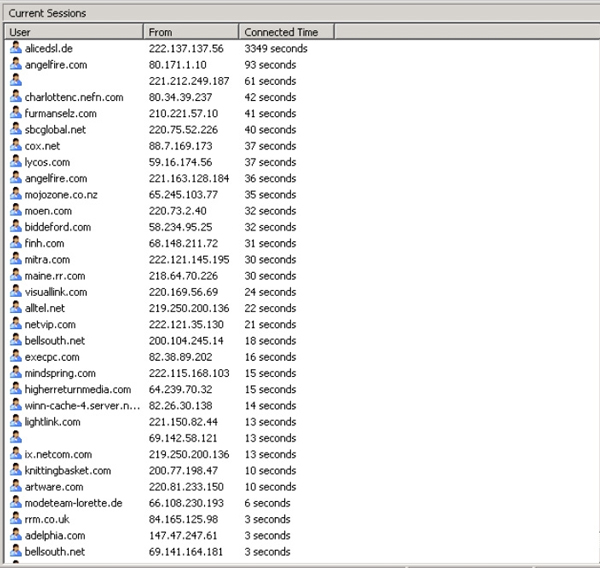The width and height of the screenshot is (600, 568).
Task: Select IP address 58.234.95.25
Action: [x=181, y=227]
